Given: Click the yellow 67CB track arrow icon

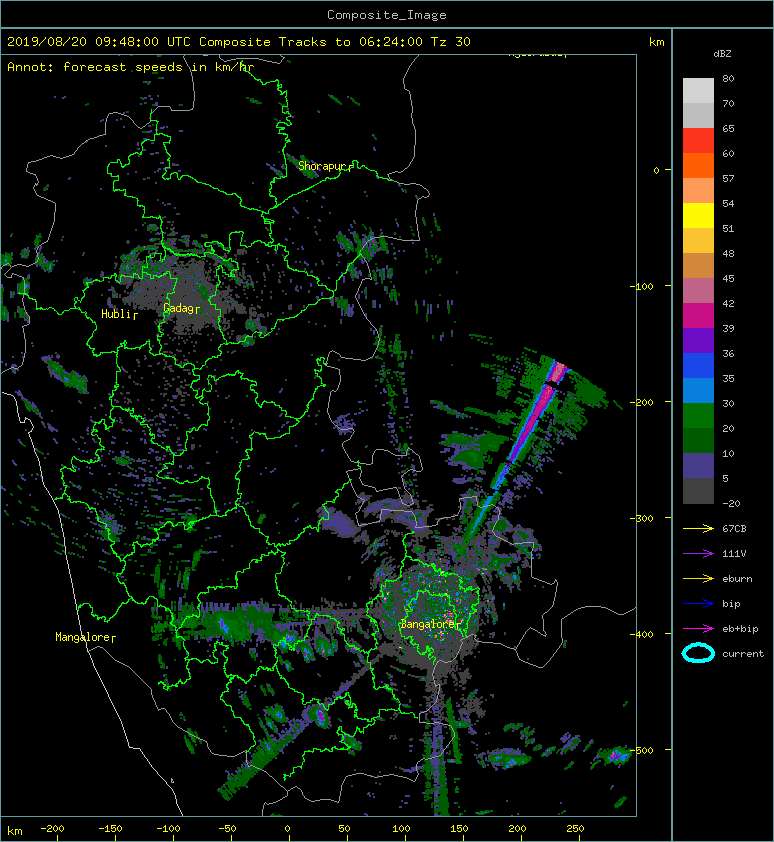Looking at the screenshot, I should [698, 529].
